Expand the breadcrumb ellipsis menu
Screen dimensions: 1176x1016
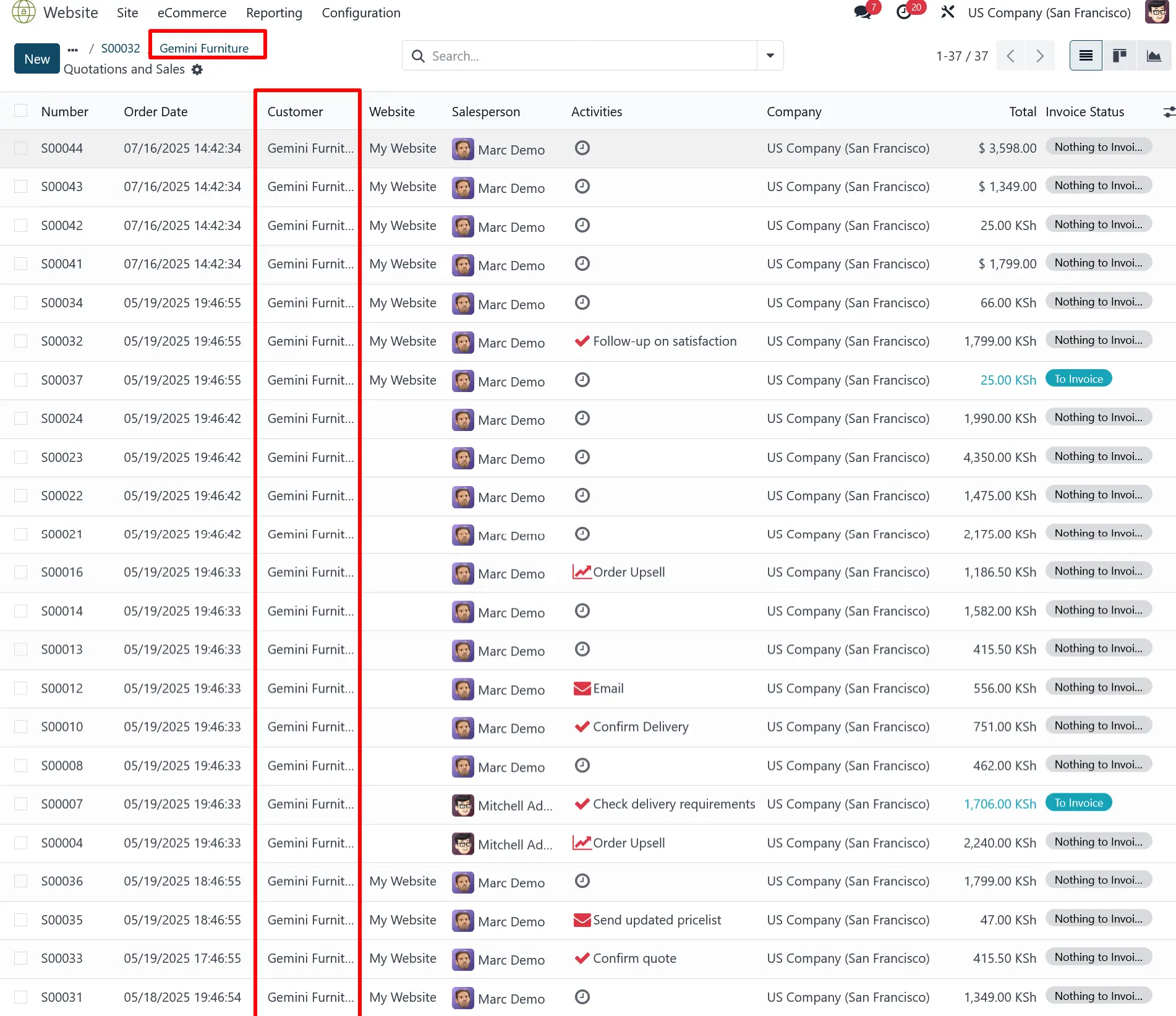point(73,49)
